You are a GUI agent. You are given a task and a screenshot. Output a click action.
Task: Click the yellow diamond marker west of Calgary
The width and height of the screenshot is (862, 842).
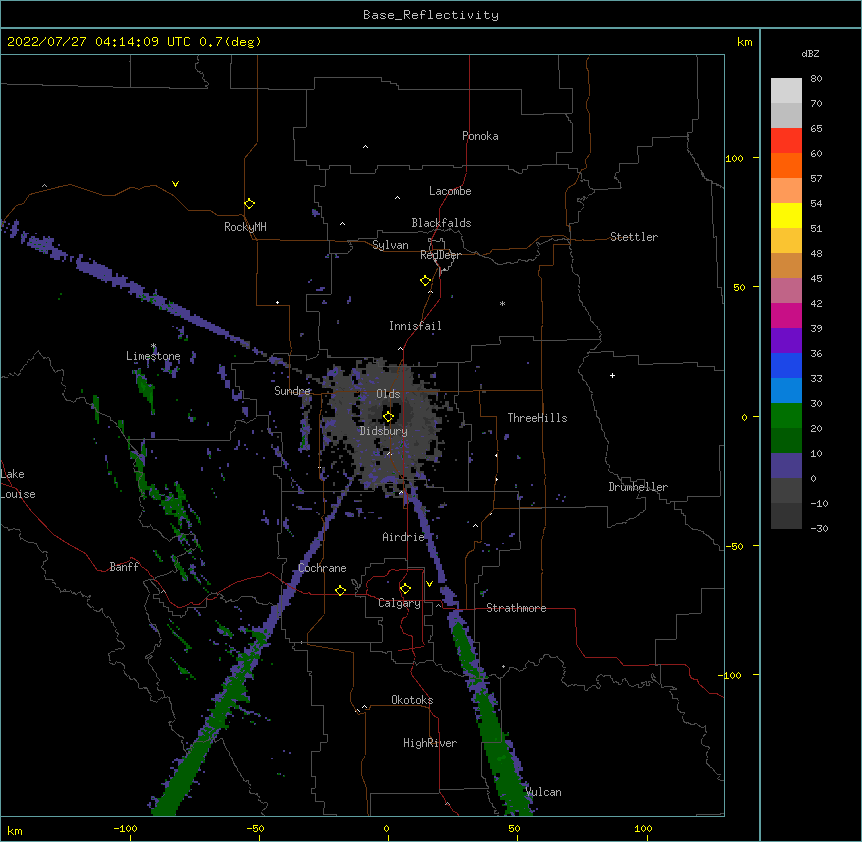tap(340, 590)
